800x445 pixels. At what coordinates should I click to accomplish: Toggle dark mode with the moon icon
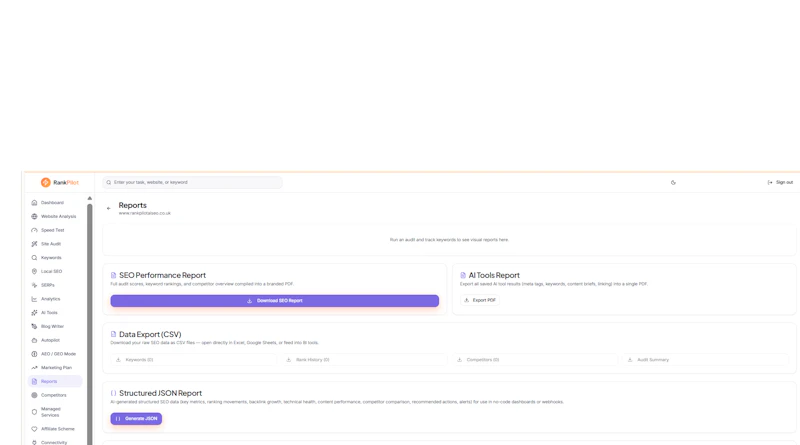point(673,182)
